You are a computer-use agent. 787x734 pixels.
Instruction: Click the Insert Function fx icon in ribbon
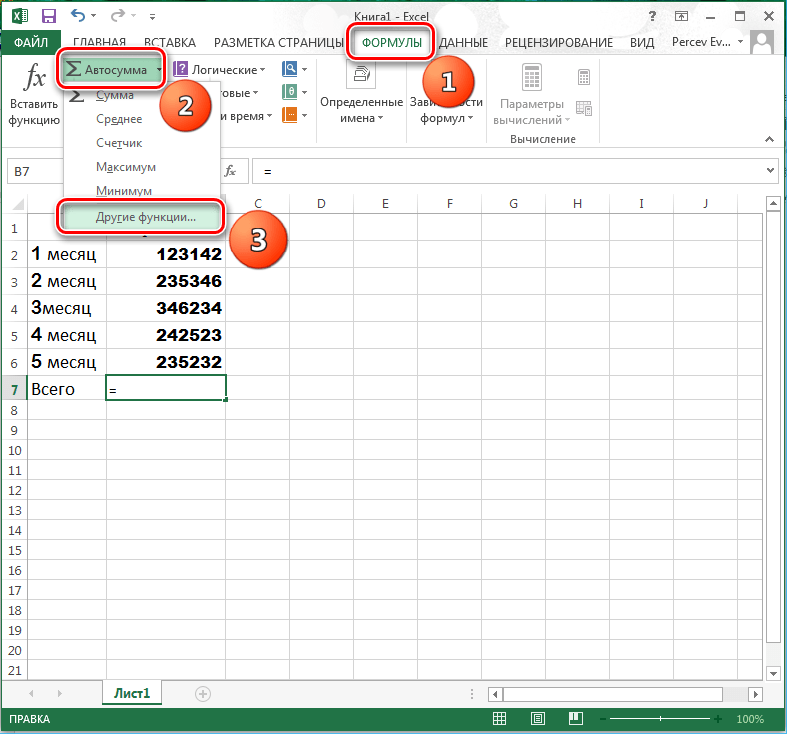click(35, 77)
